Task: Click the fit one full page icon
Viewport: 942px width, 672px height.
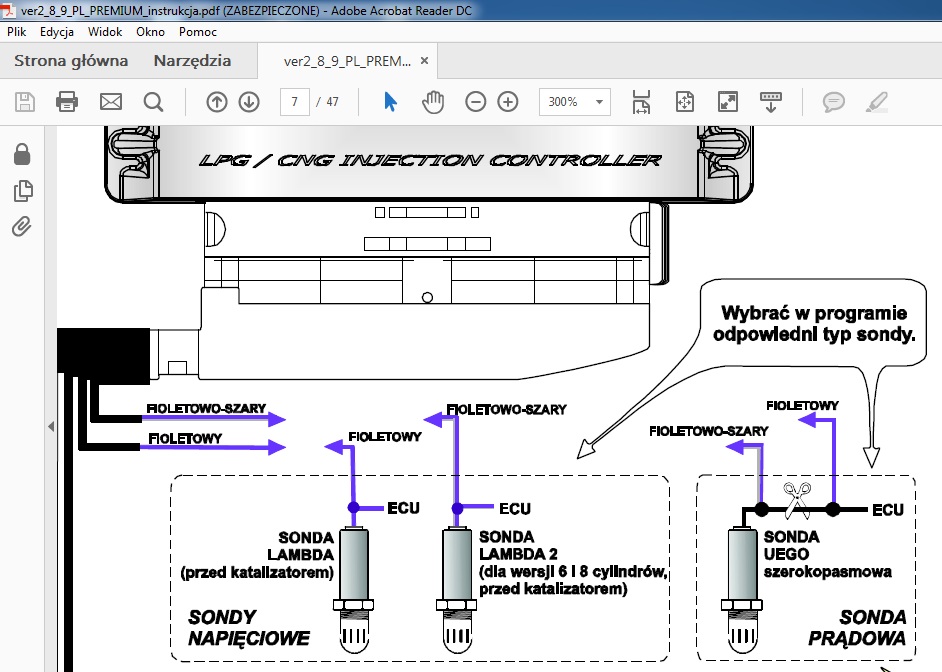Action: (684, 101)
